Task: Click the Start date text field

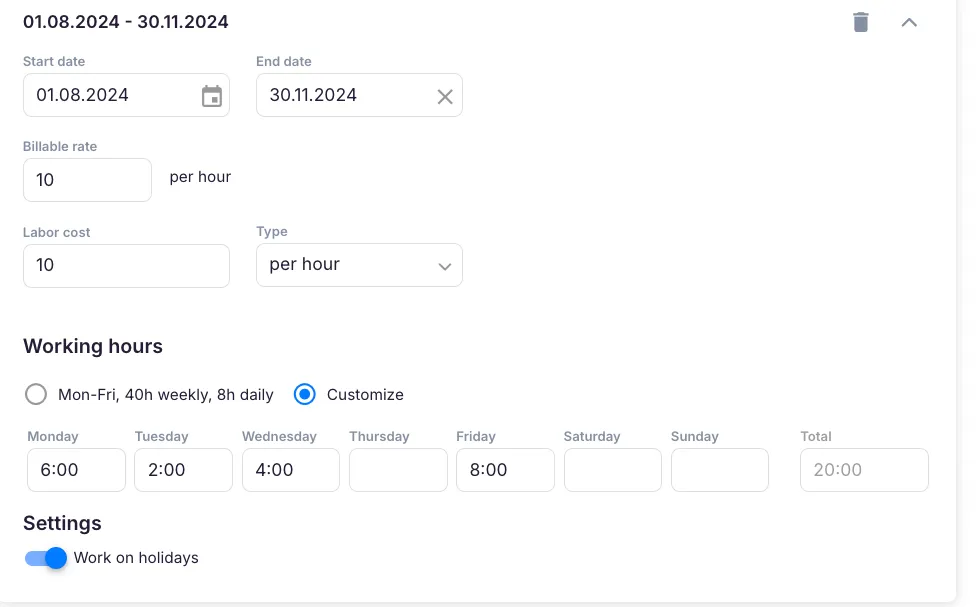Action: pos(110,95)
